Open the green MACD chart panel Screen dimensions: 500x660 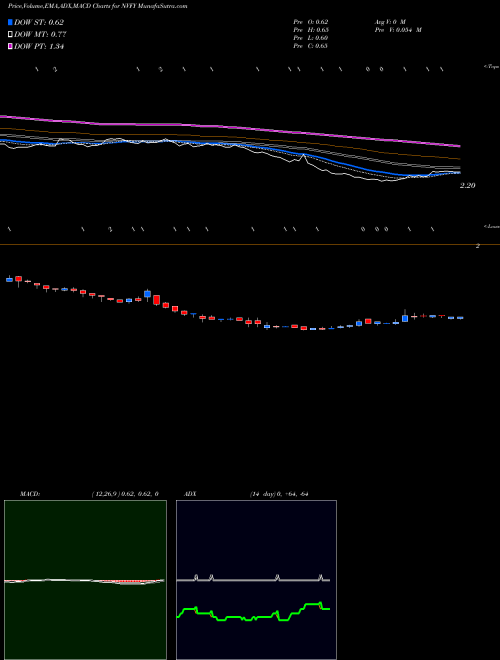click(x=85, y=580)
